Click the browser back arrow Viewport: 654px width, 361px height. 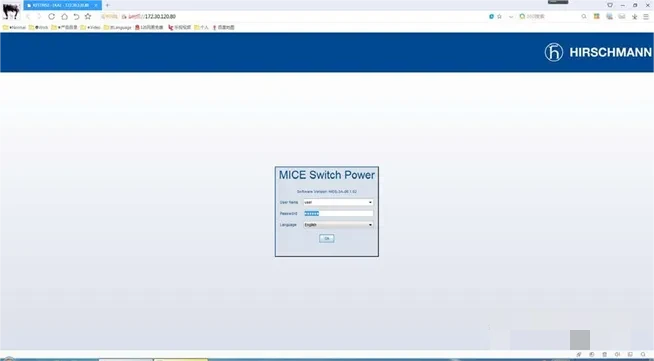click(x=28, y=16)
